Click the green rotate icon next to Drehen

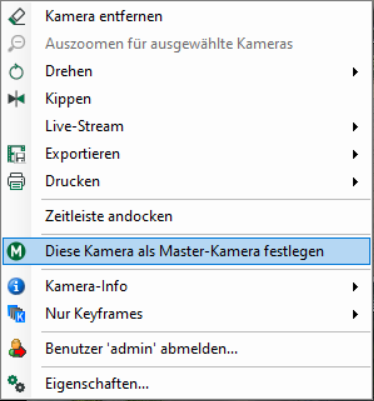coord(16,72)
